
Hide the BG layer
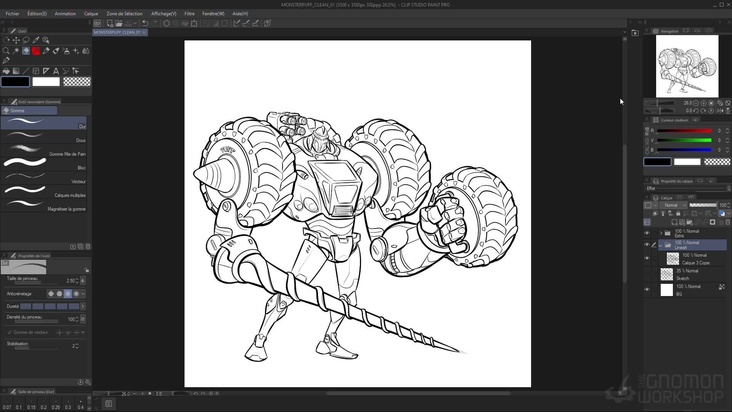pos(647,289)
